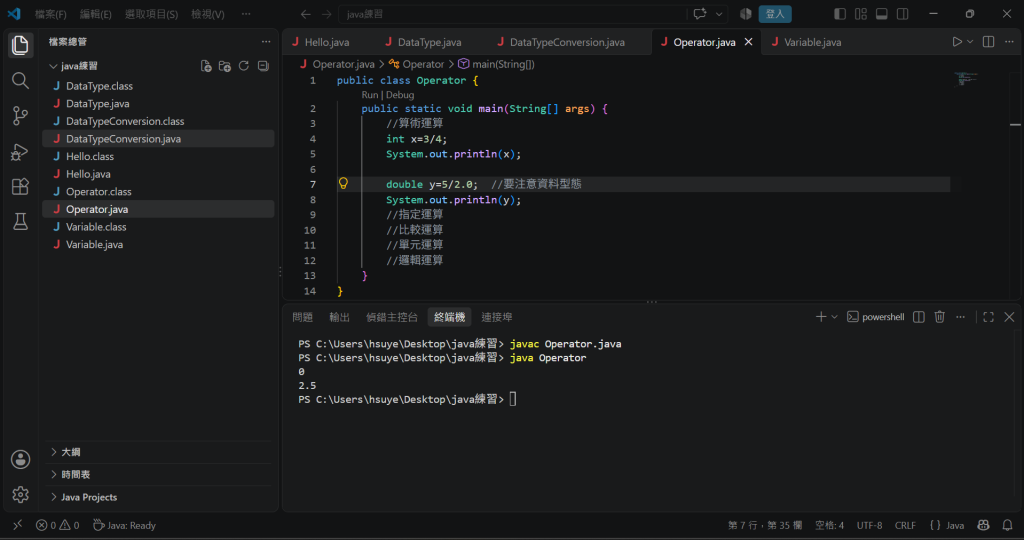Open the Extensions view

coord(20,187)
